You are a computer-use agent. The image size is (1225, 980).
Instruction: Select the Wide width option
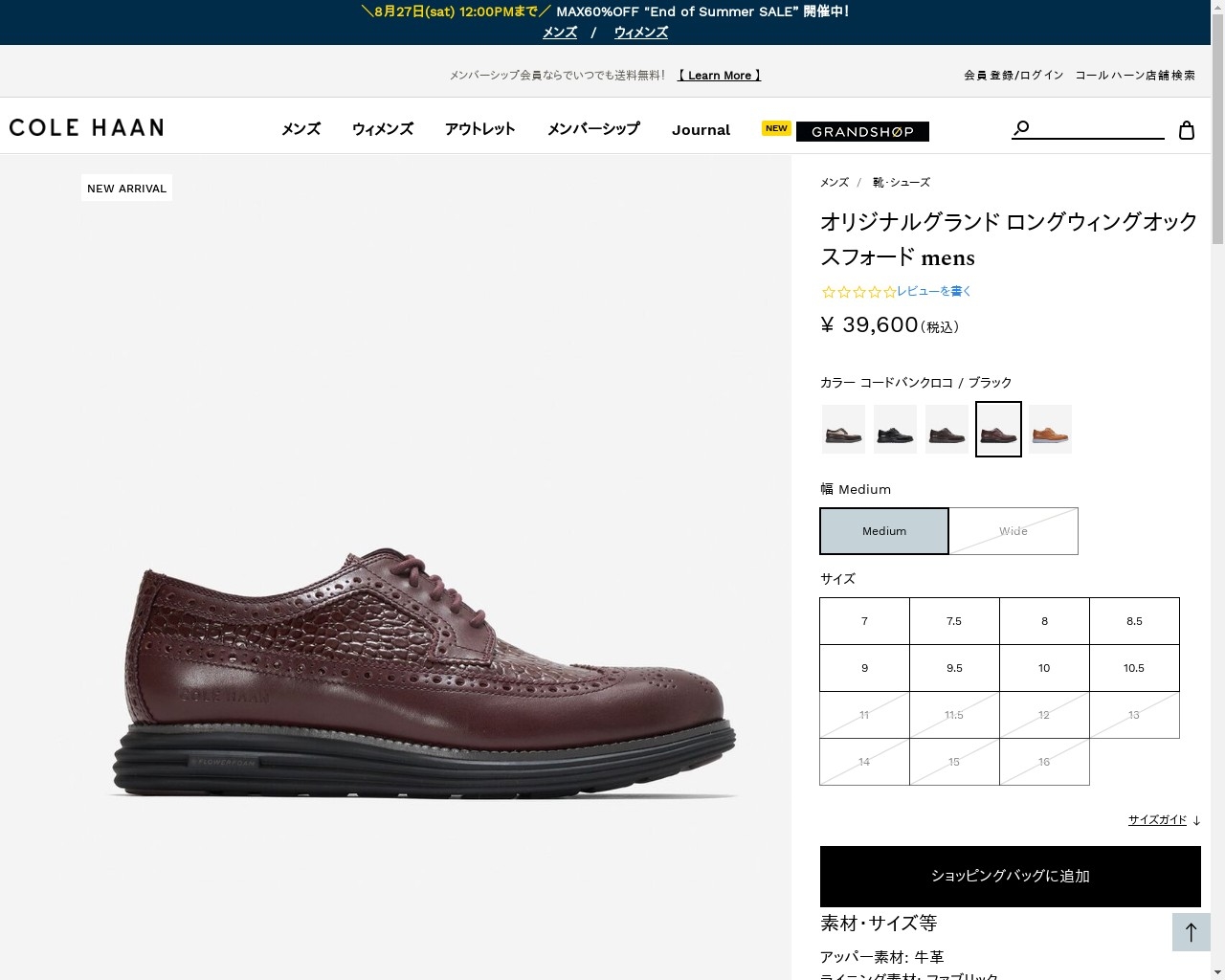point(1013,531)
